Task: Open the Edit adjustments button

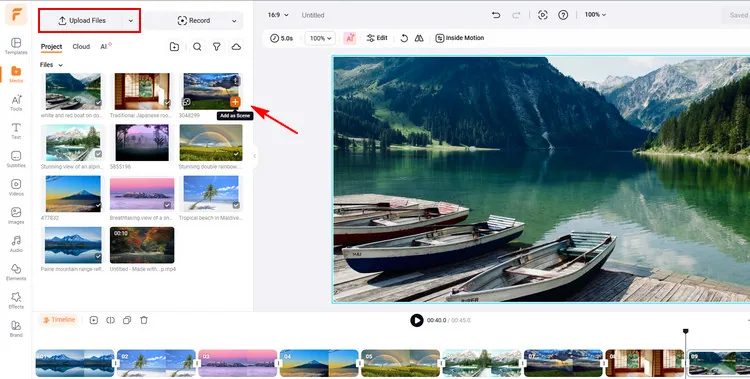Action: point(377,38)
